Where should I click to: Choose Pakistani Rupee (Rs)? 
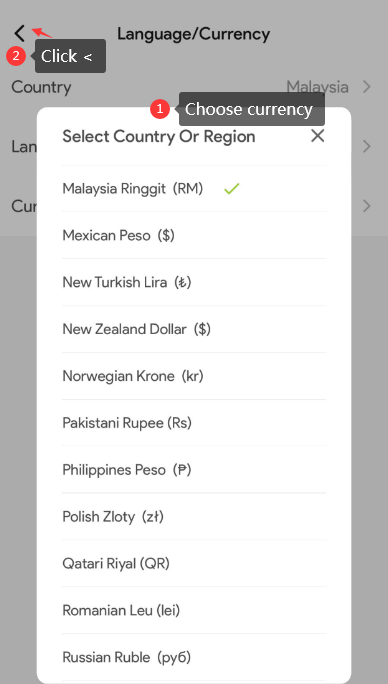[194, 423]
